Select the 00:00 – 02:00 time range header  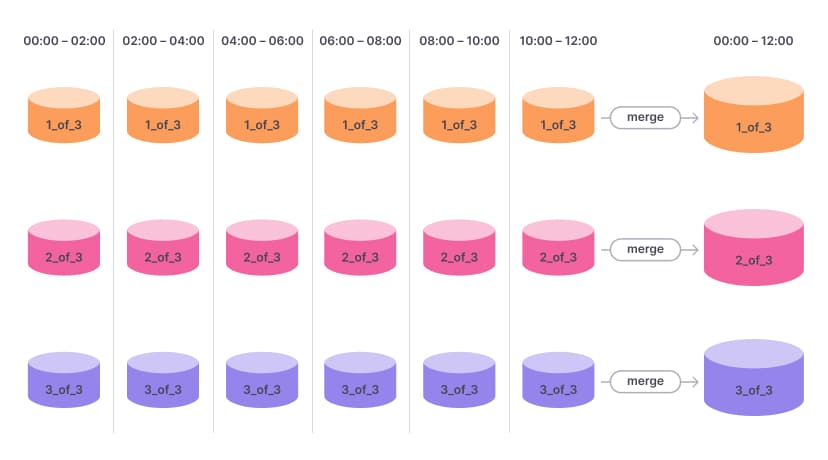pyautogui.click(x=64, y=41)
